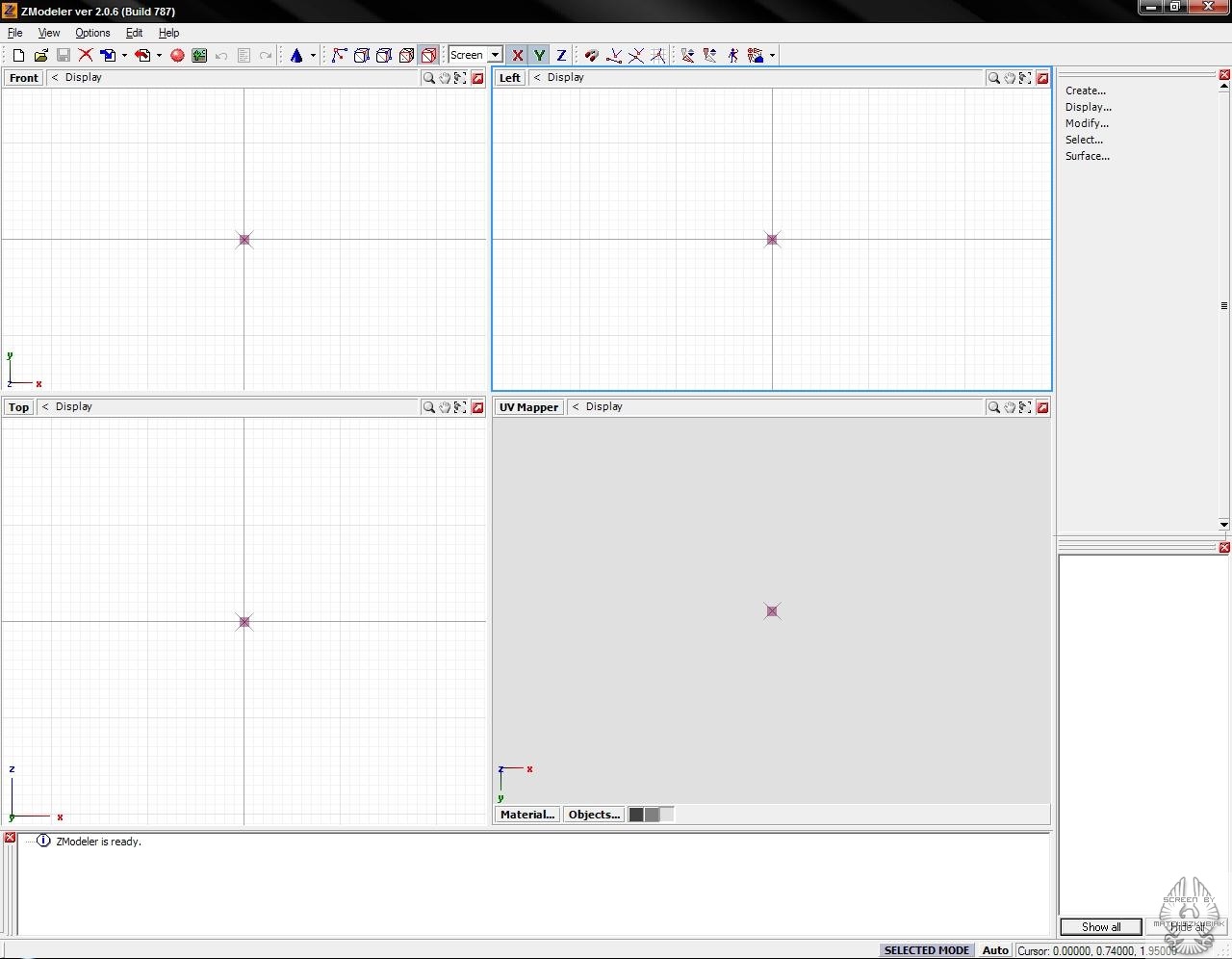Toggle SELECTED MODE in status bar
The height and width of the screenshot is (959, 1232).
click(926, 950)
